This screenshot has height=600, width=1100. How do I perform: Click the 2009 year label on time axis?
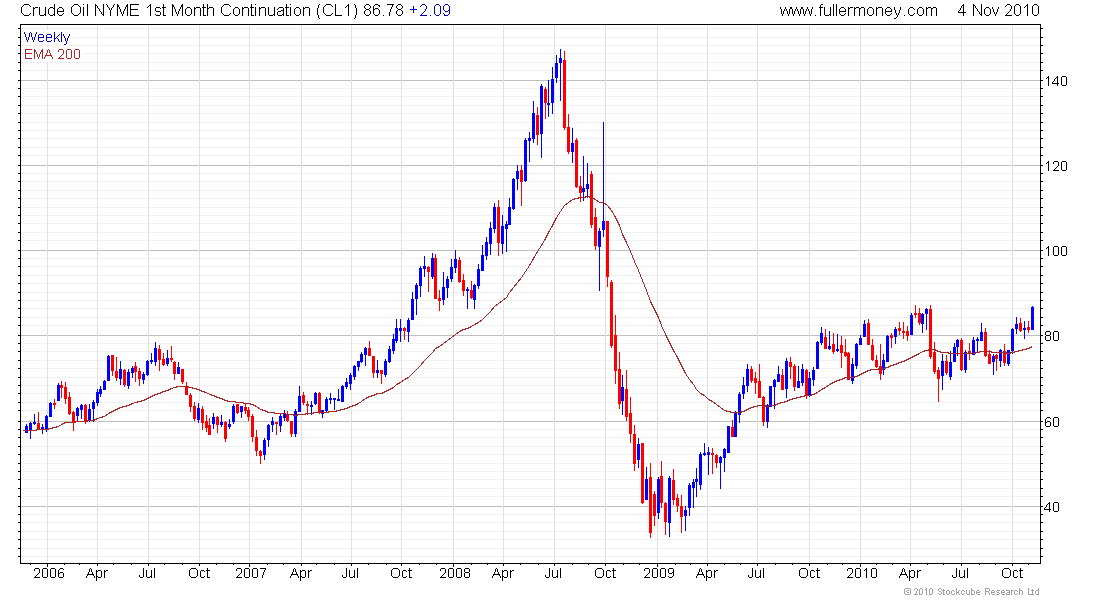click(x=659, y=573)
